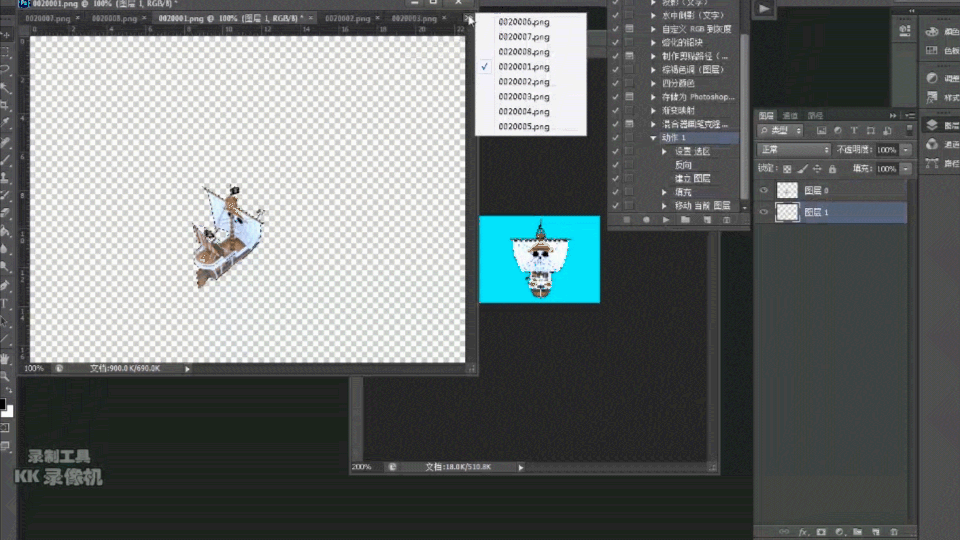Switch to the 0020007.png document tab
The height and width of the screenshot is (540, 960).
48,18
